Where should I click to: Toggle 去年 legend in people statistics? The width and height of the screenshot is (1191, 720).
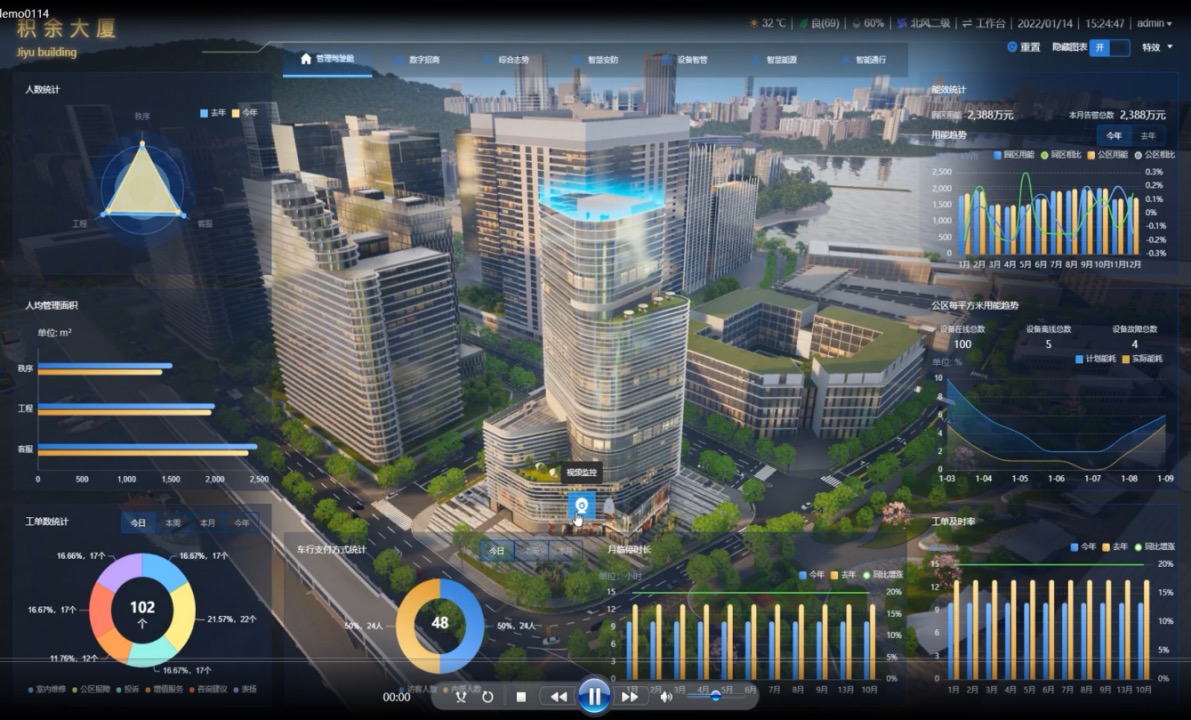(x=213, y=112)
